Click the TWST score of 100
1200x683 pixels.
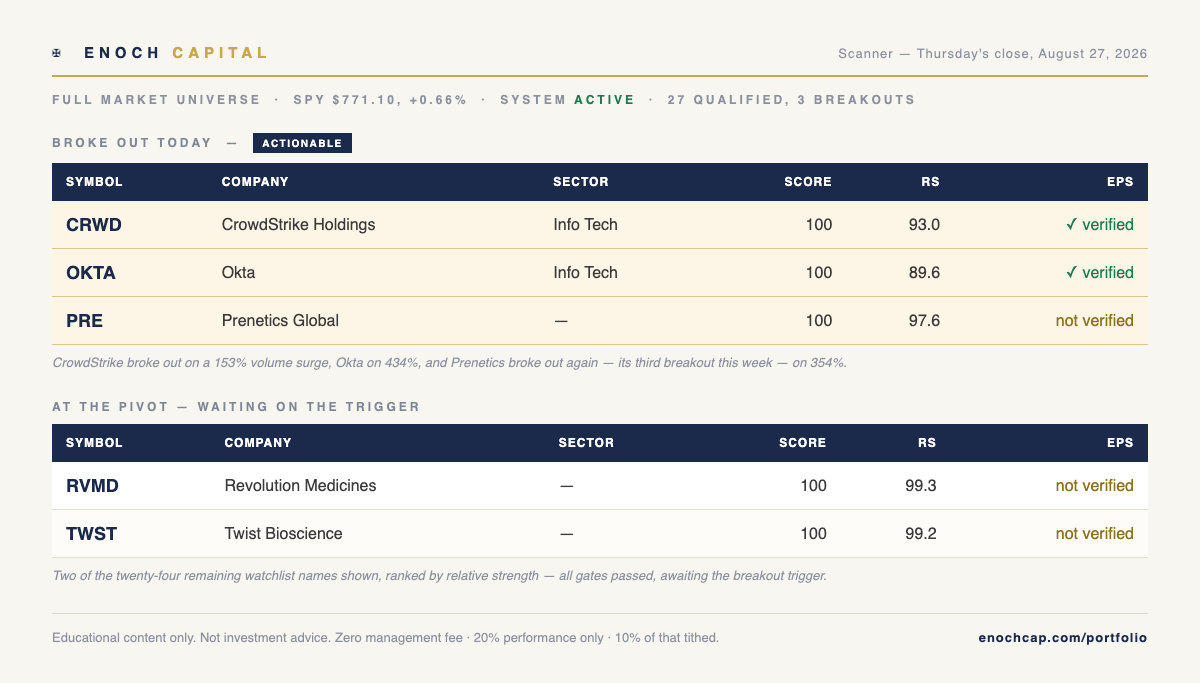point(813,534)
